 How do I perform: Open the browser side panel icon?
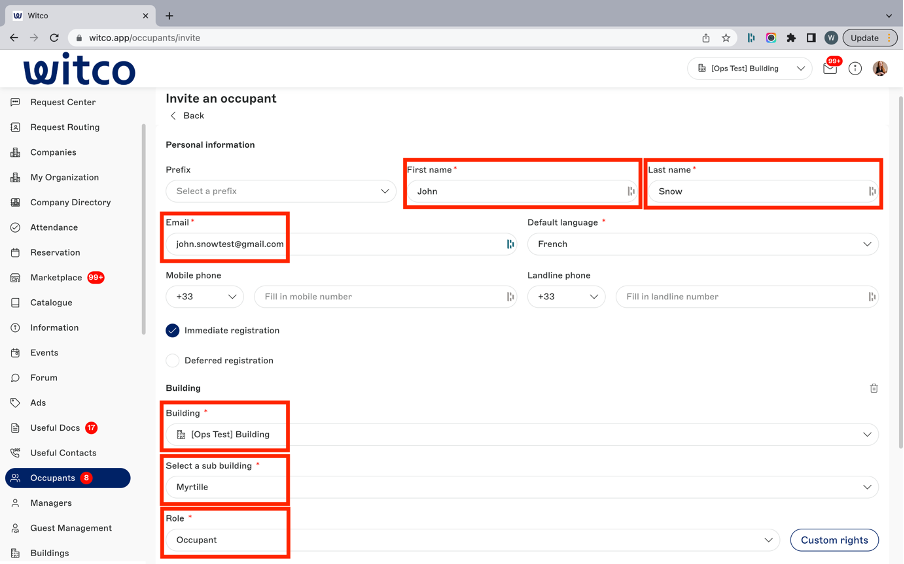[x=811, y=38]
